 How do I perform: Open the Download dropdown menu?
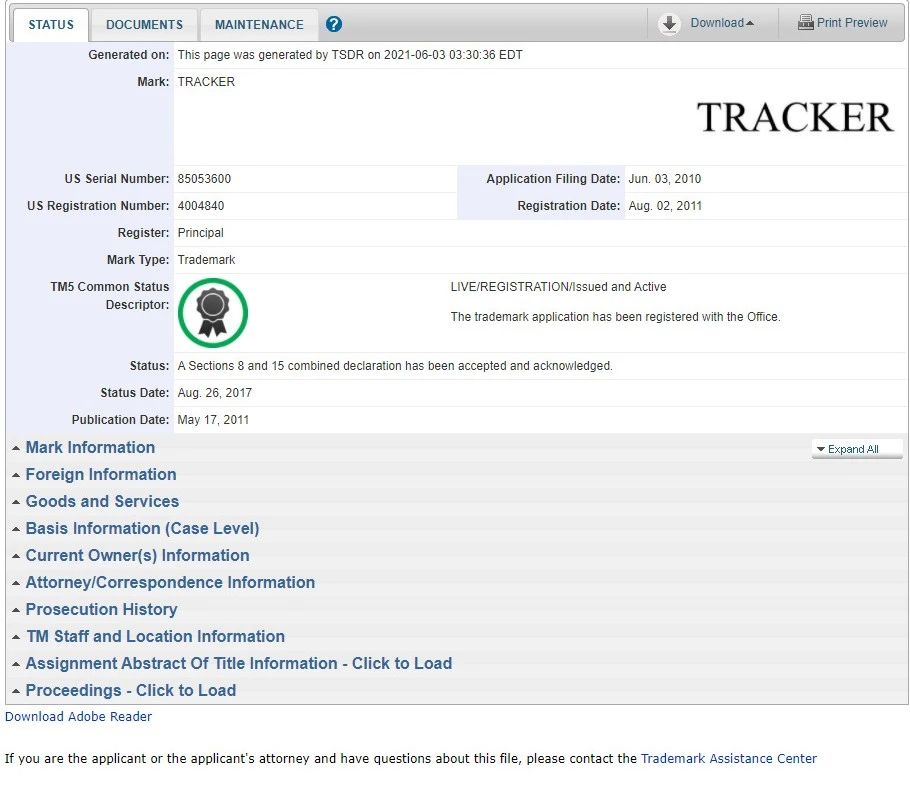(722, 23)
